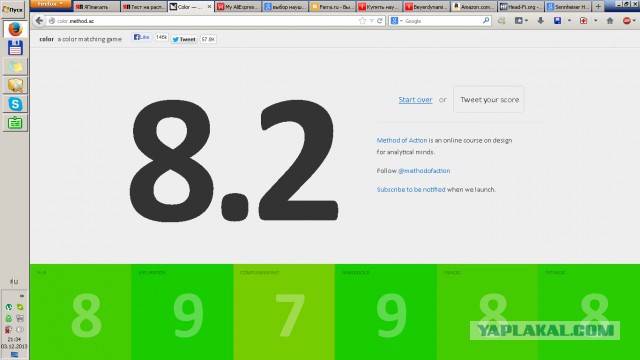The height and width of the screenshot is (360, 640).
Task: Switch to the Sennheiser H... tab
Action: [x=568, y=7]
